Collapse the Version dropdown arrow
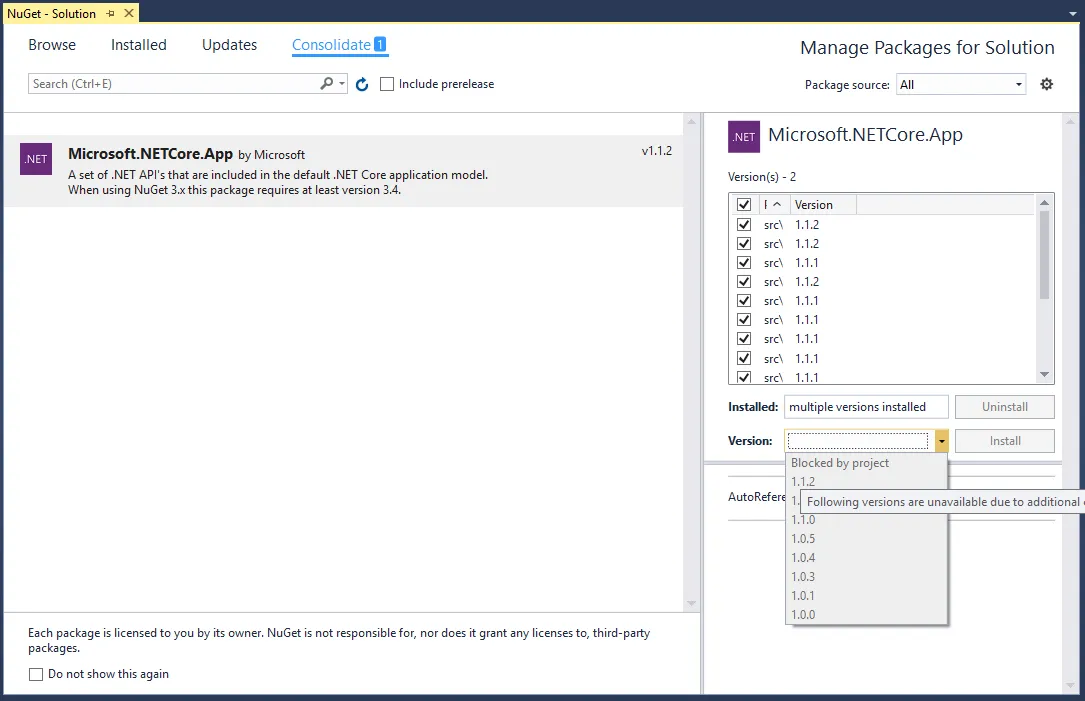 [x=941, y=441]
